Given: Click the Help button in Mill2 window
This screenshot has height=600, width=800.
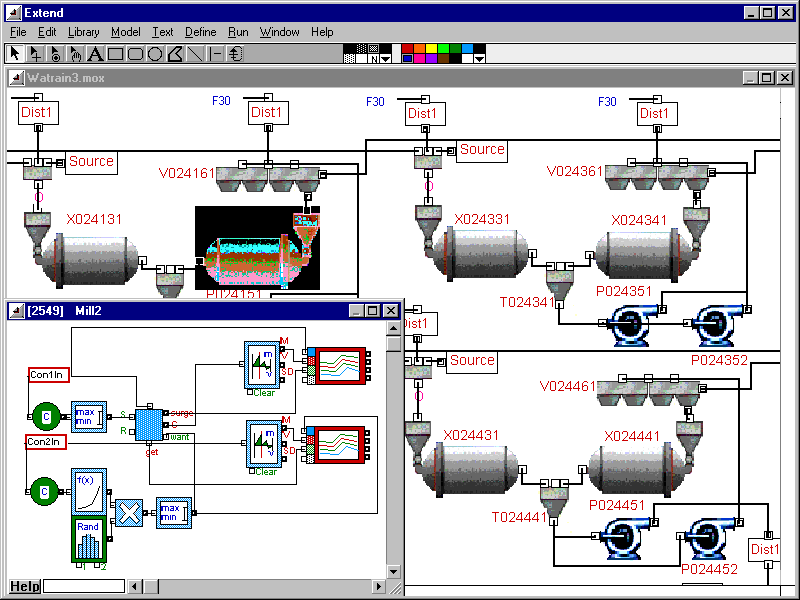Looking at the screenshot, I should [x=24, y=586].
